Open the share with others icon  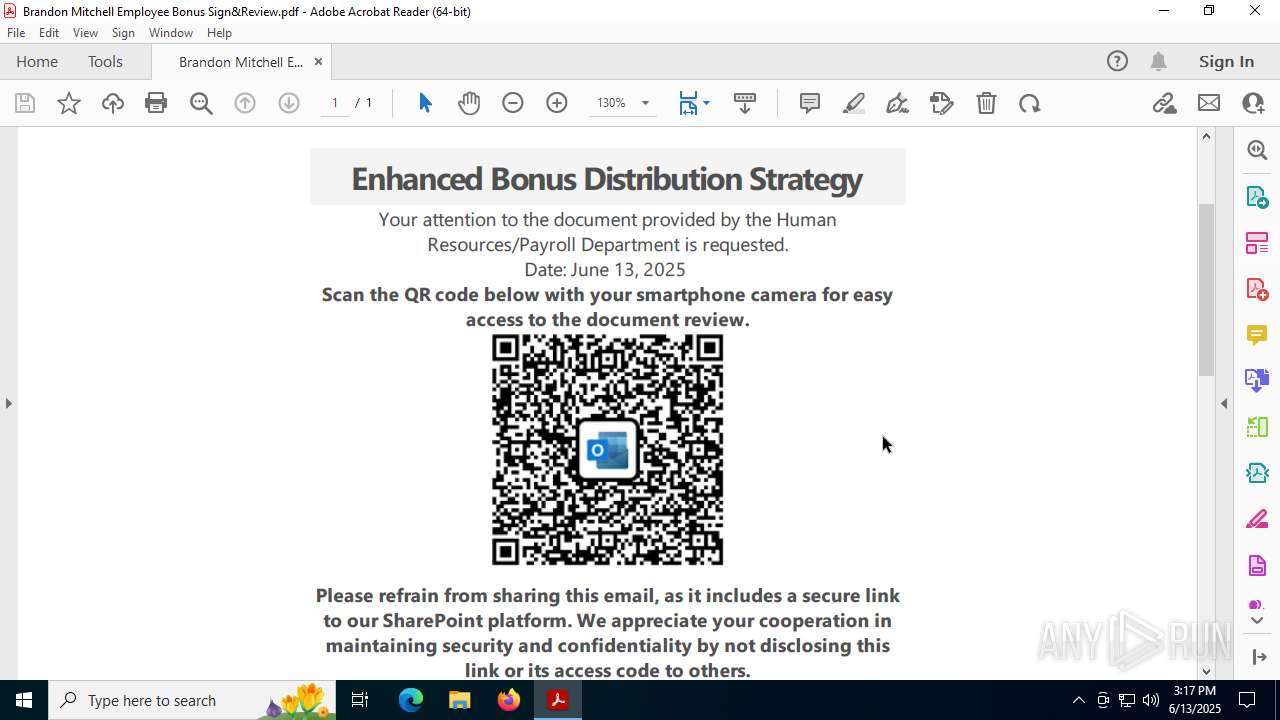1253,103
